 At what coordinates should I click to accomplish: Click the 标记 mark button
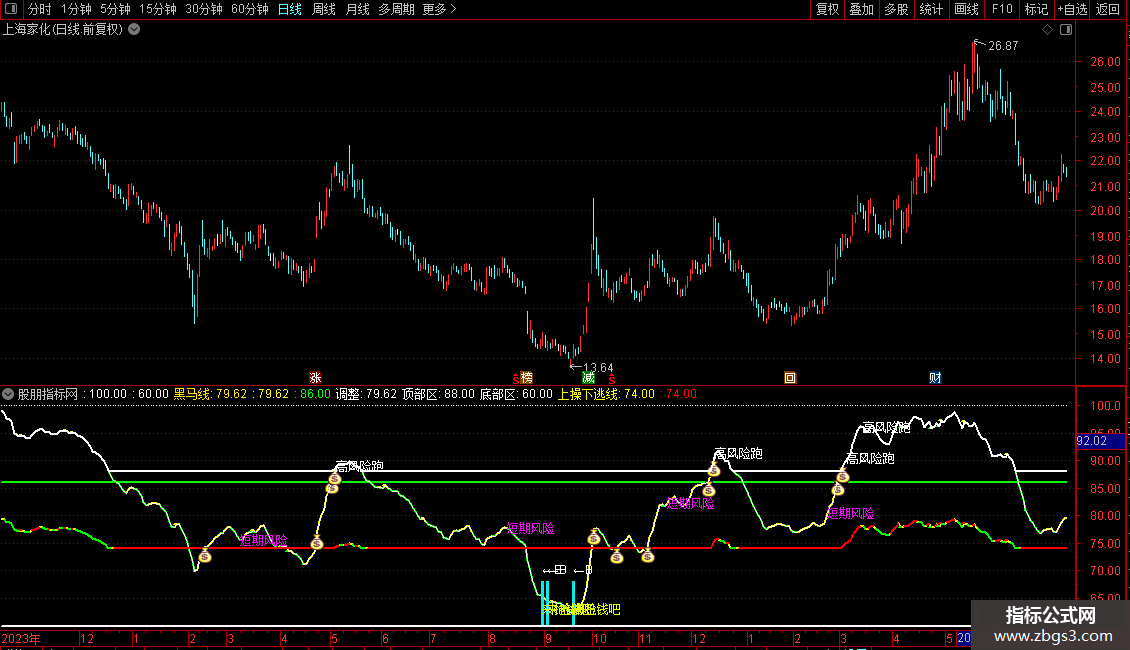(1036, 9)
